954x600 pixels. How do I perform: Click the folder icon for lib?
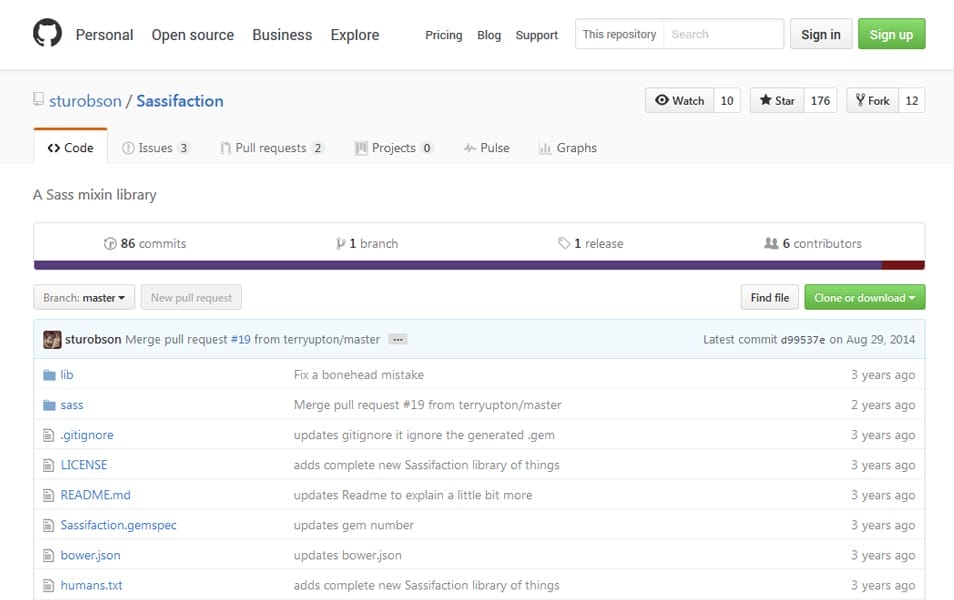click(49, 375)
